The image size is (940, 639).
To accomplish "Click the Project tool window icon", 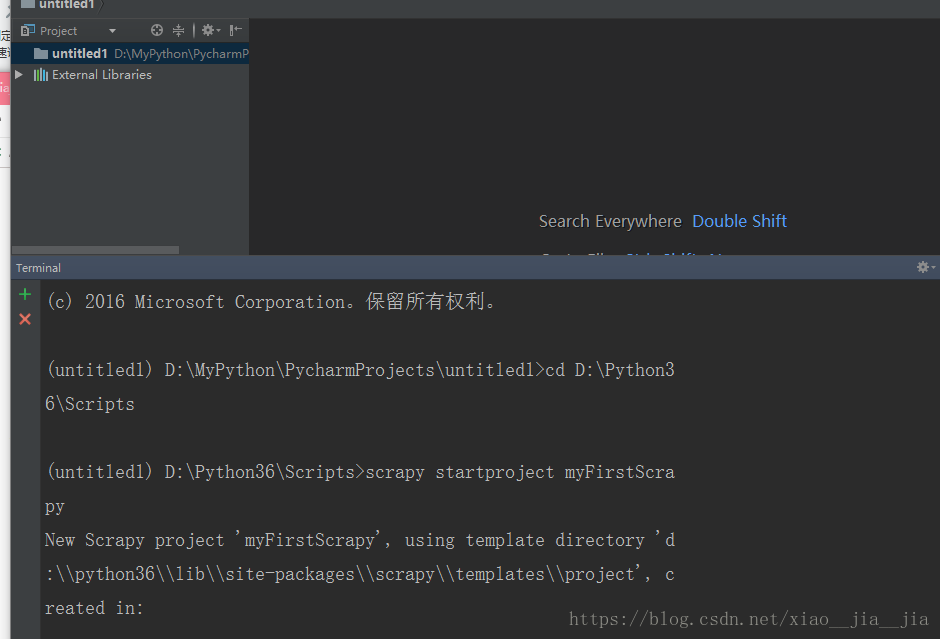I will coord(28,30).
